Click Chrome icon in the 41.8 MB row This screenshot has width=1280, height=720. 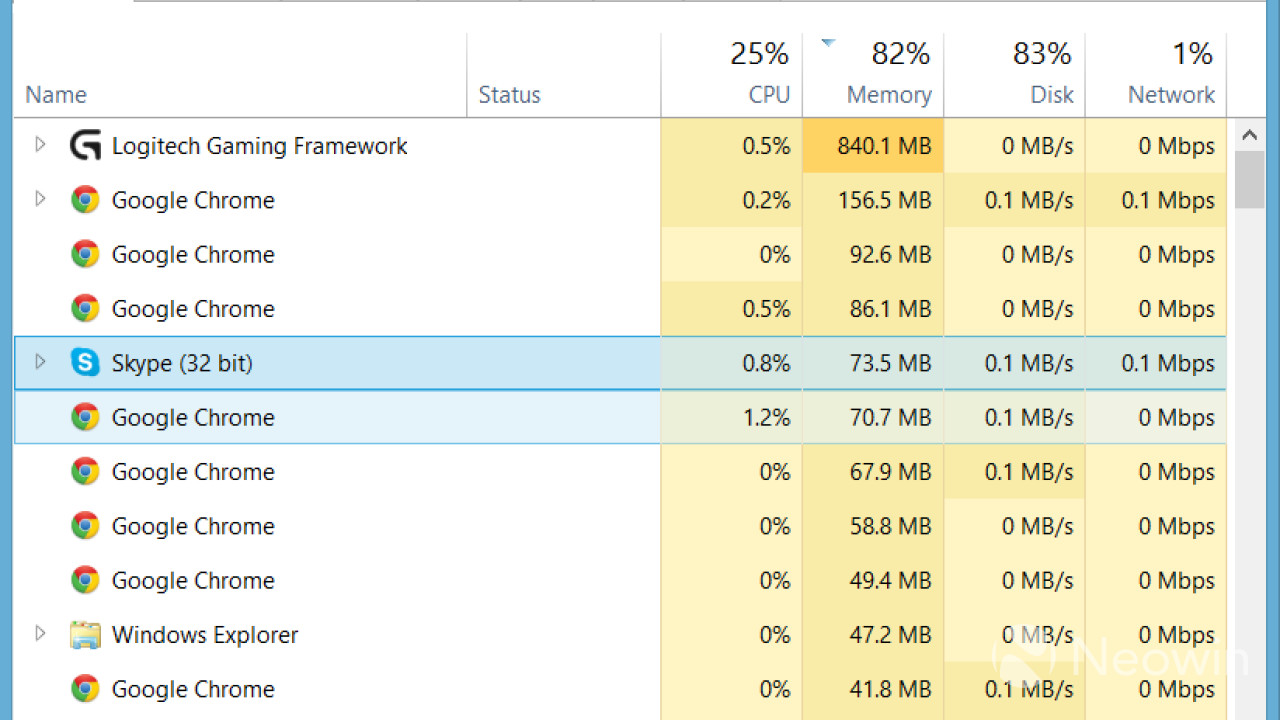(x=85, y=689)
